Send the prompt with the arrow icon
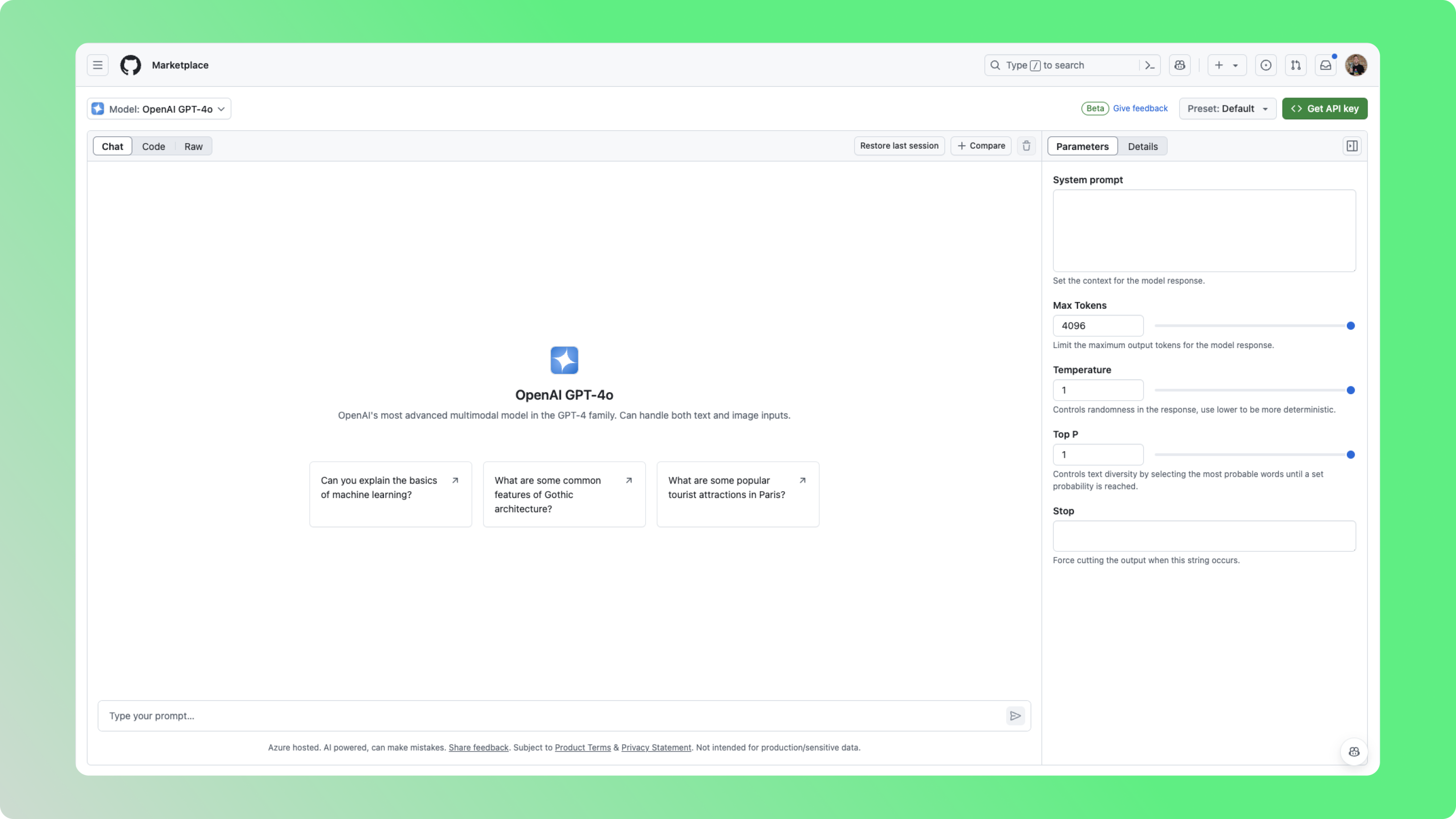Image resolution: width=1456 pixels, height=819 pixels. pyautogui.click(x=1015, y=716)
